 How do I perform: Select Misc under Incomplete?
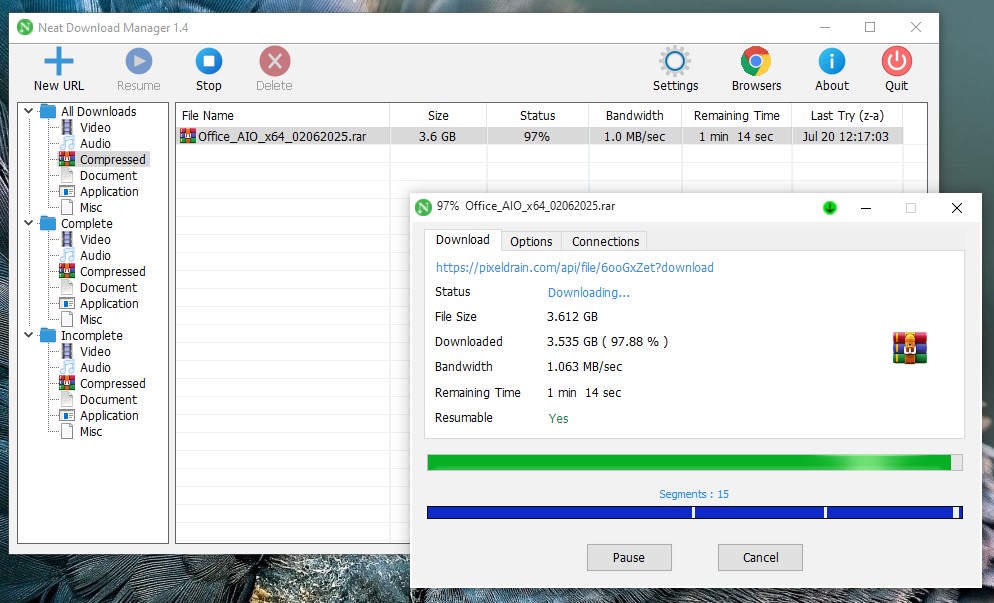point(91,431)
